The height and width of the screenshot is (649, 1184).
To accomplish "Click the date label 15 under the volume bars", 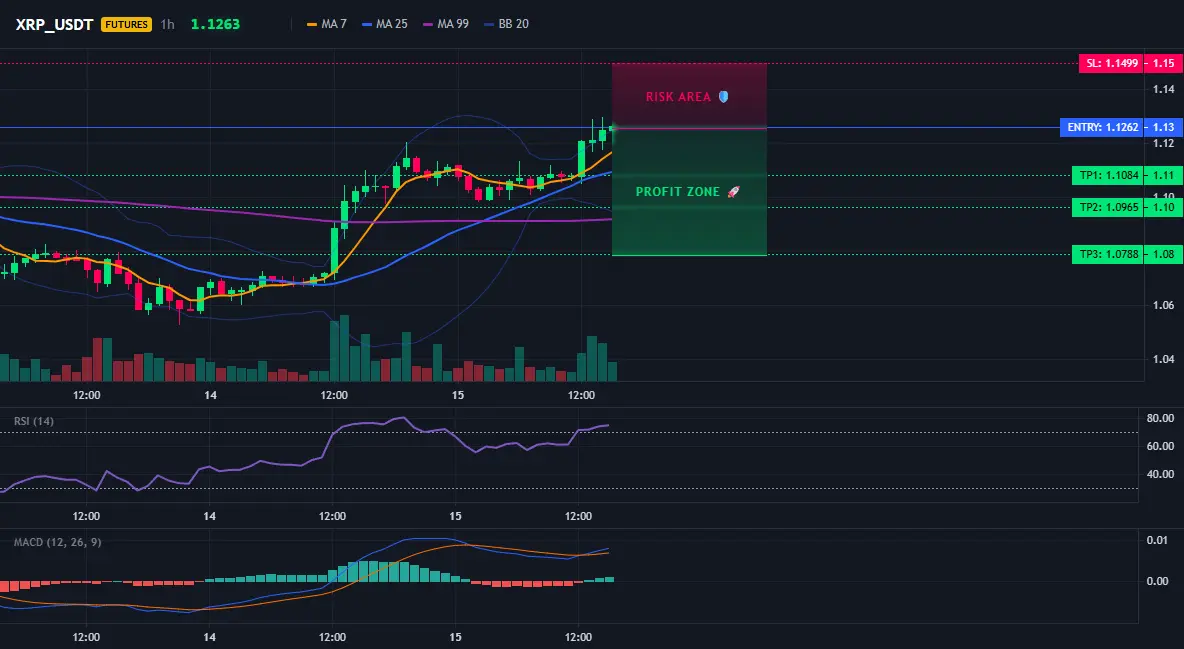I will [x=457, y=395].
